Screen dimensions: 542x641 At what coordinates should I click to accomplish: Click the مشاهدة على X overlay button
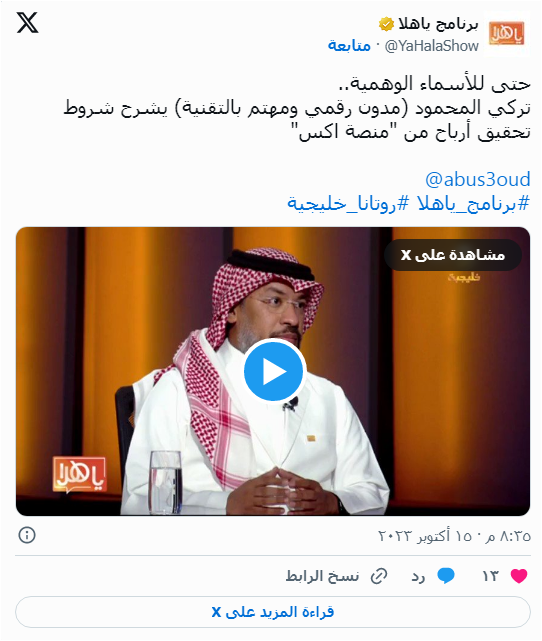pos(453,255)
